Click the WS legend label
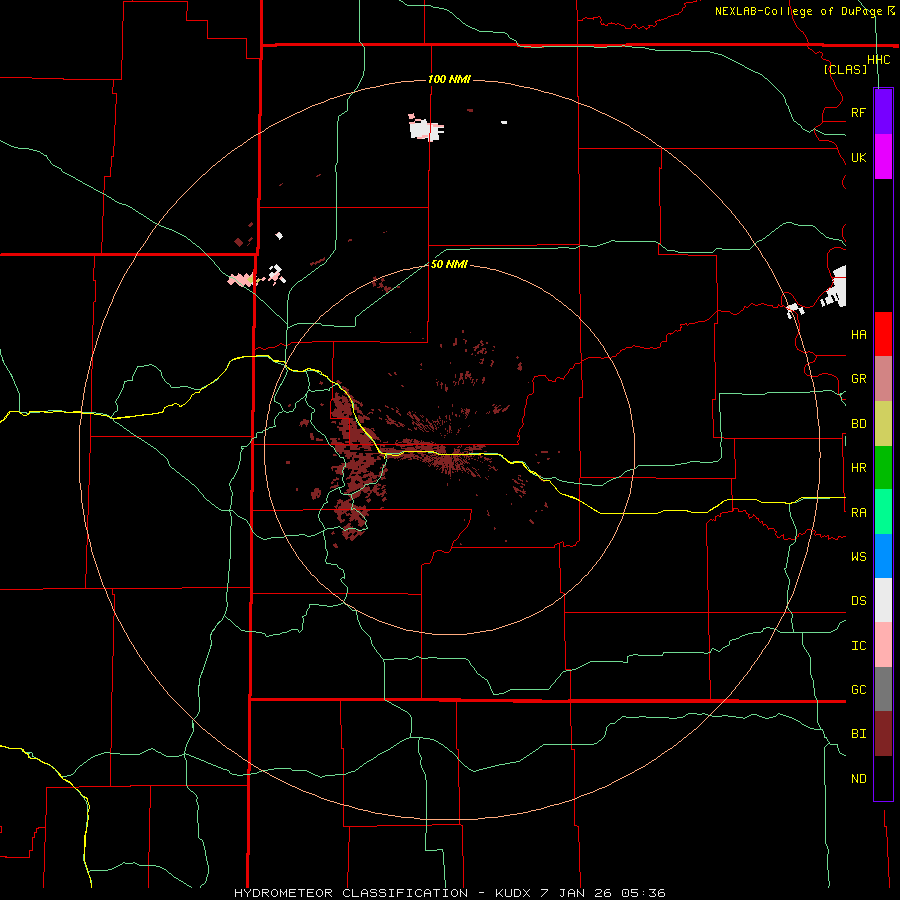Screen dimensions: 900x900 (859, 556)
